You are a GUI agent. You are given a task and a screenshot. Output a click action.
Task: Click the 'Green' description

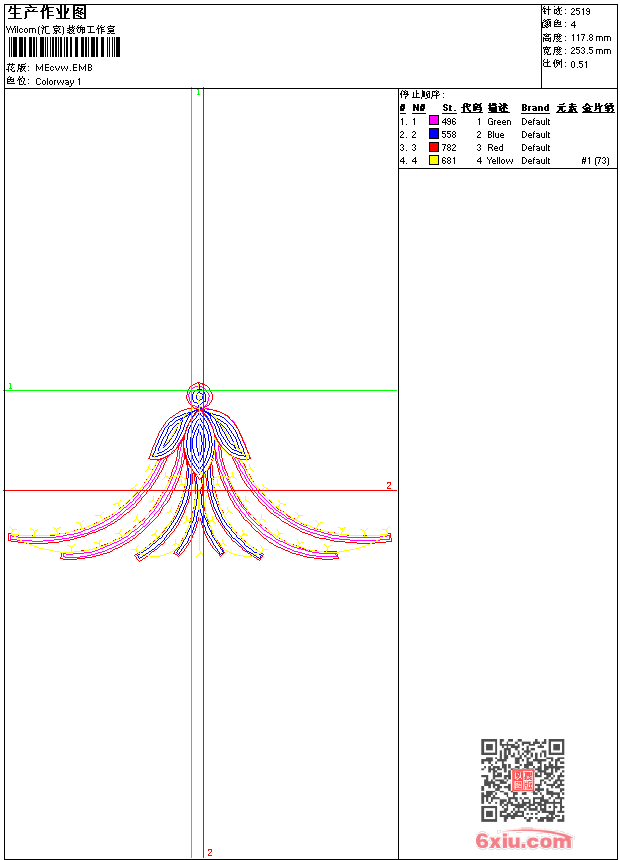[x=499, y=122]
